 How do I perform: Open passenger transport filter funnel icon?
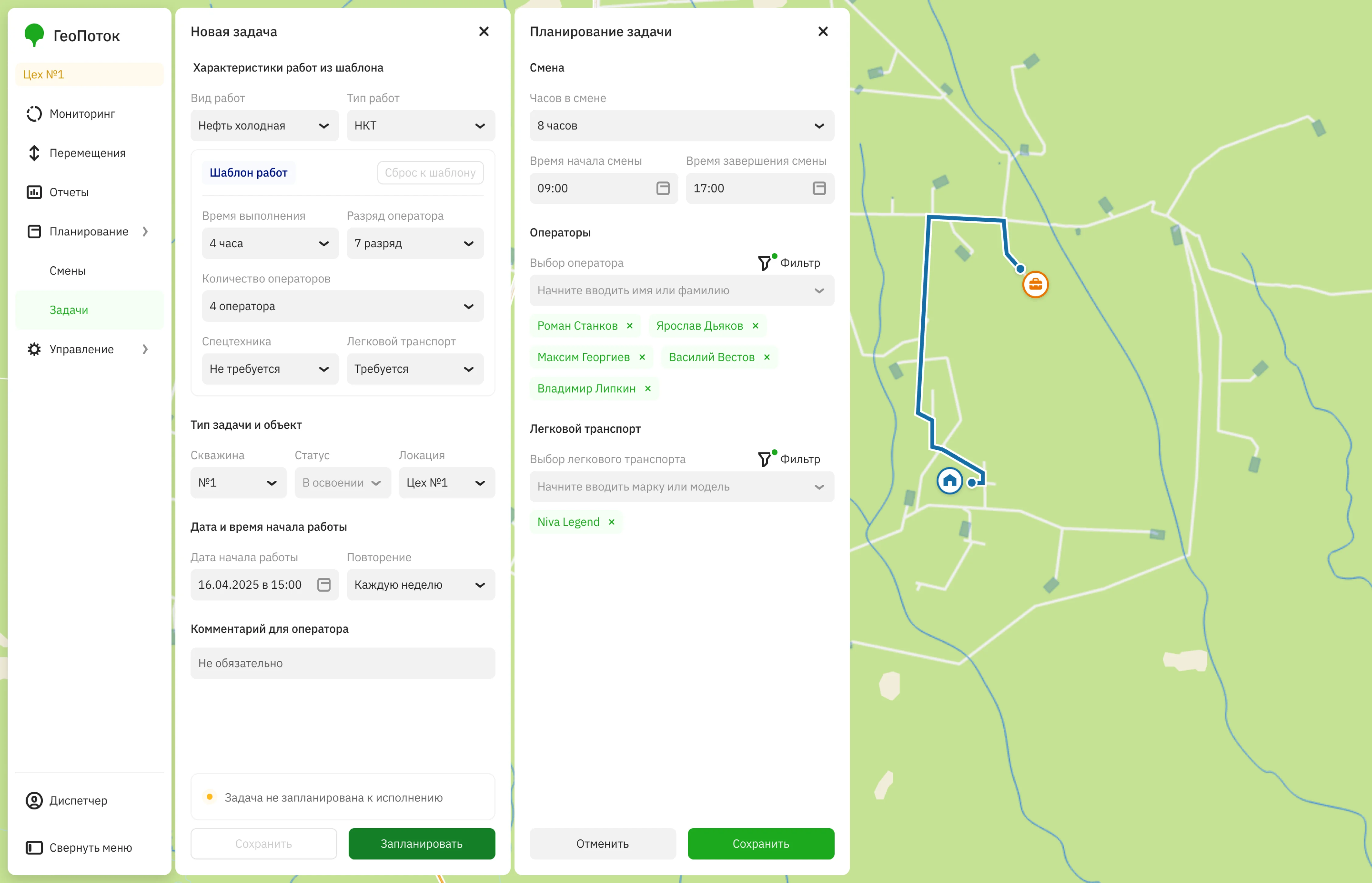pyautogui.click(x=764, y=459)
